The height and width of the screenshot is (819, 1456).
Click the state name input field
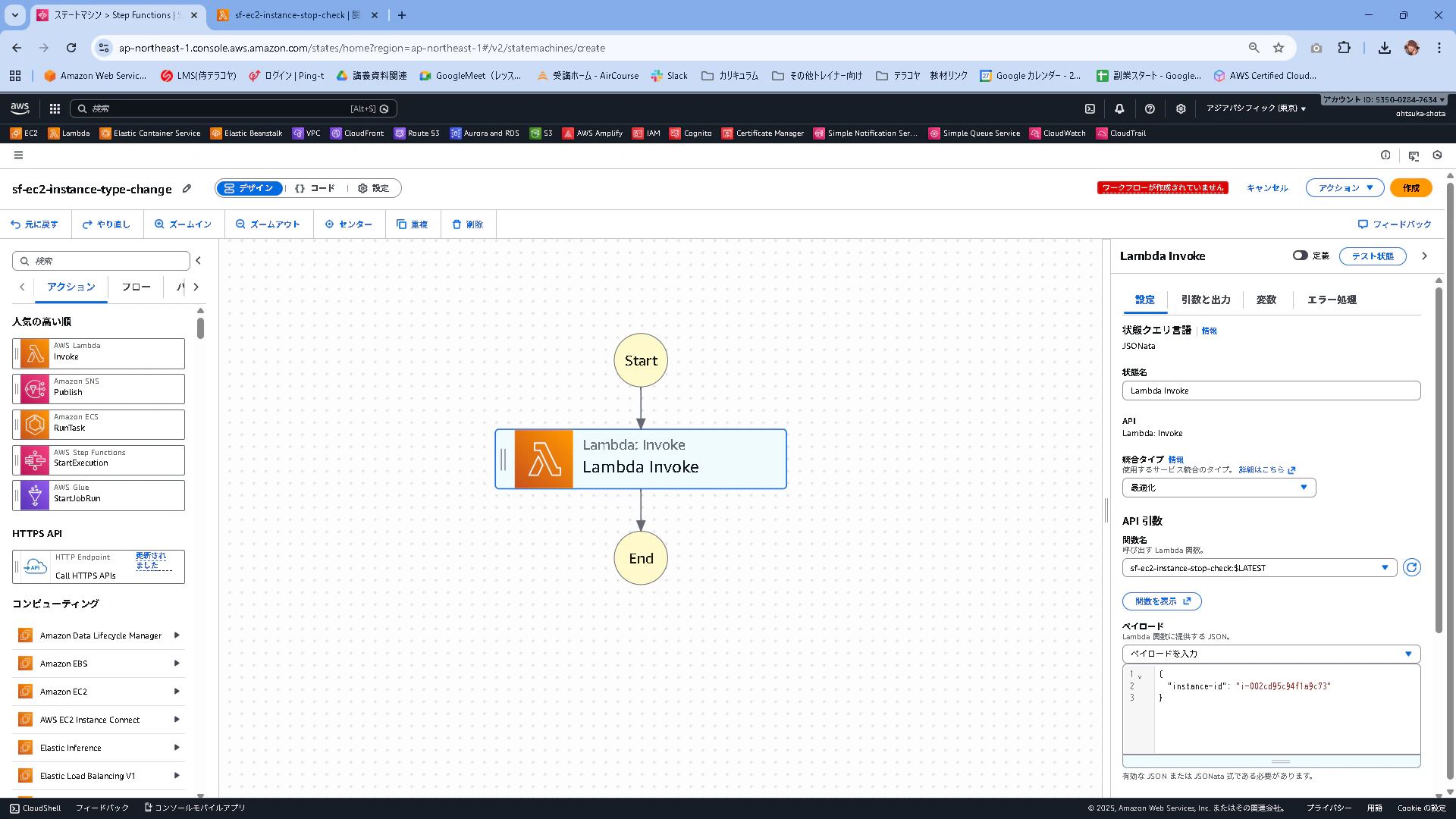tap(1271, 391)
